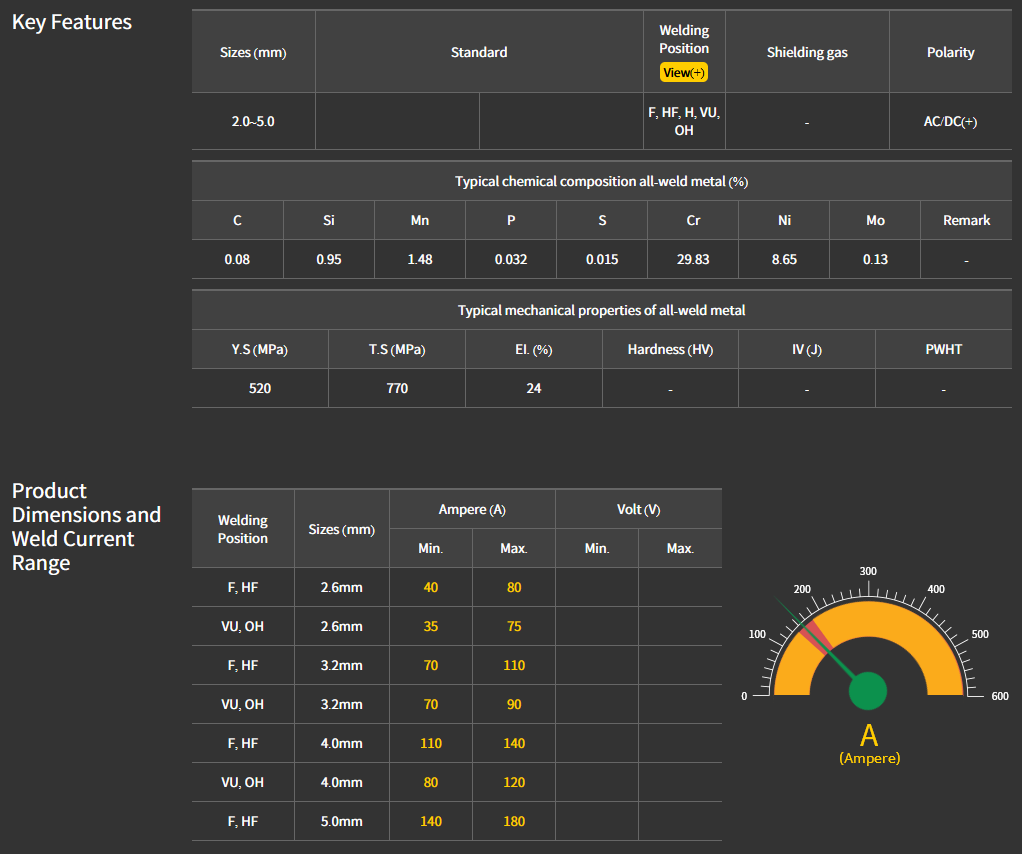Click the Mn column header in composition table

[x=420, y=220]
